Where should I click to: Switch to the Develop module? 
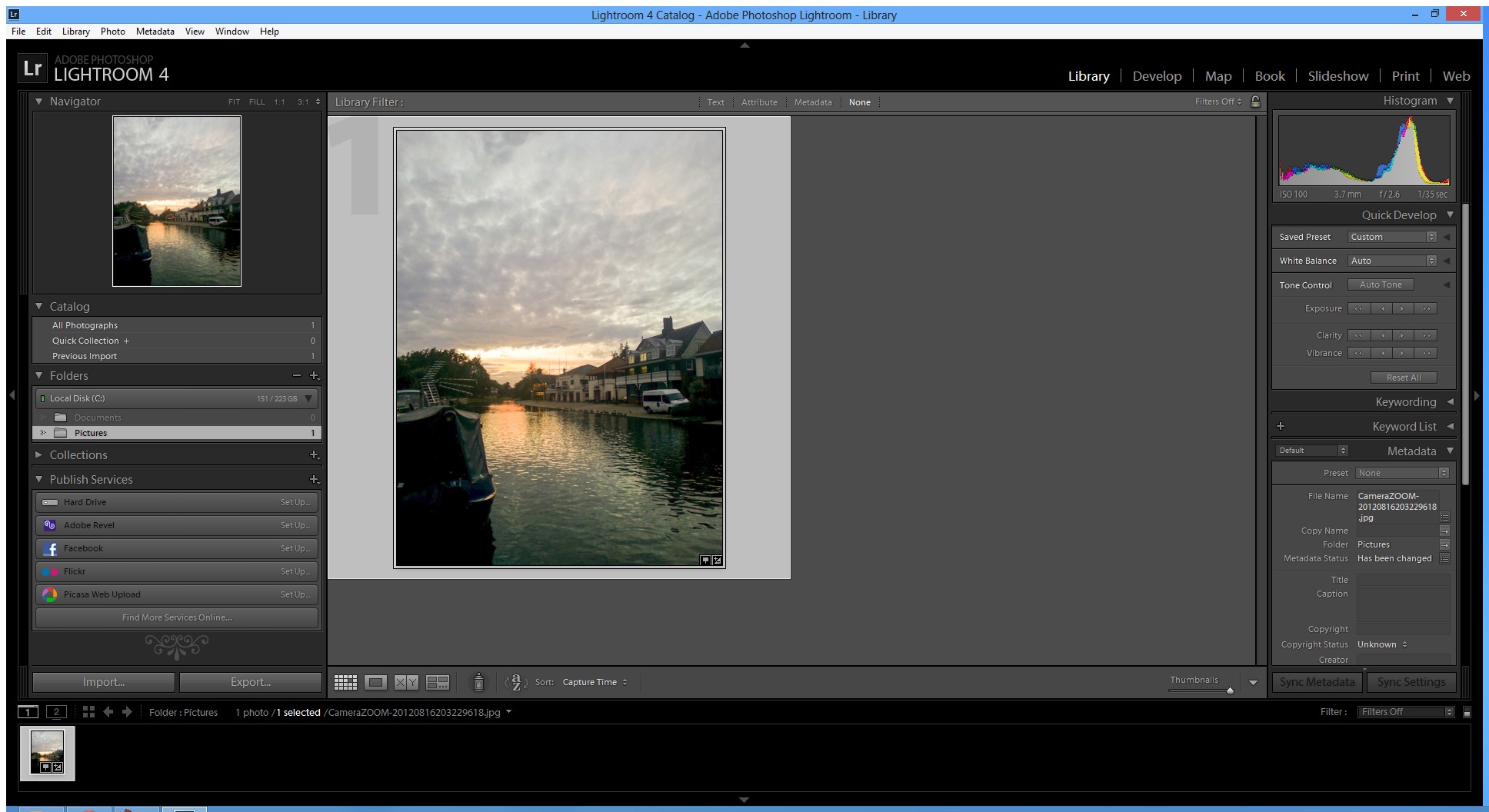coord(1157,76)
